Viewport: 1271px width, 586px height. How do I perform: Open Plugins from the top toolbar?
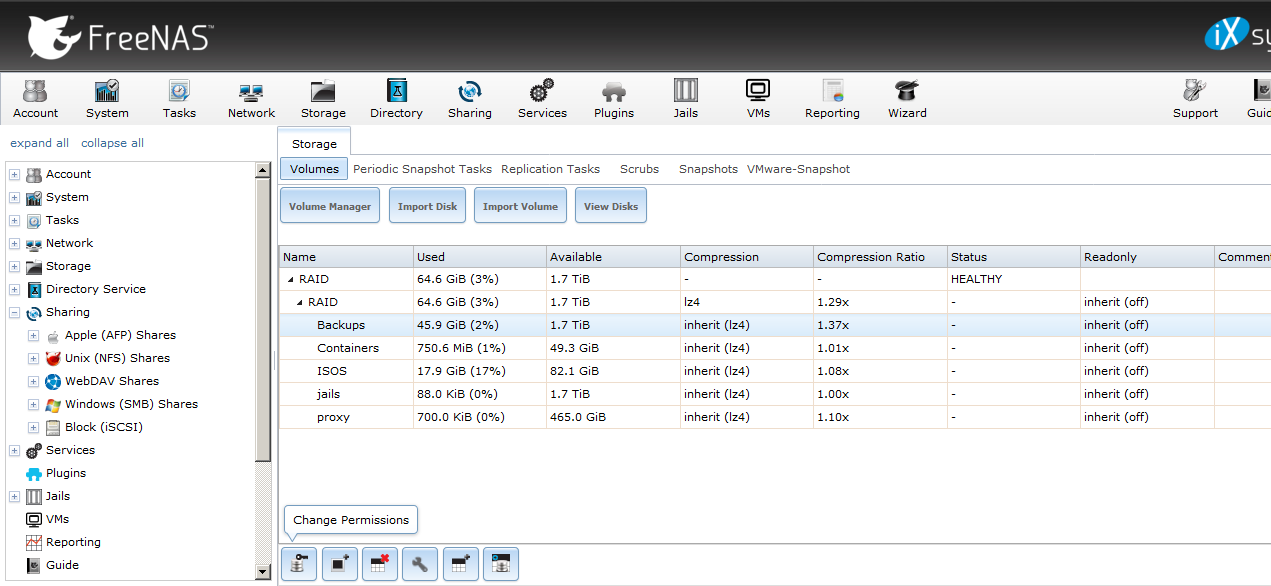pos(614,99)
